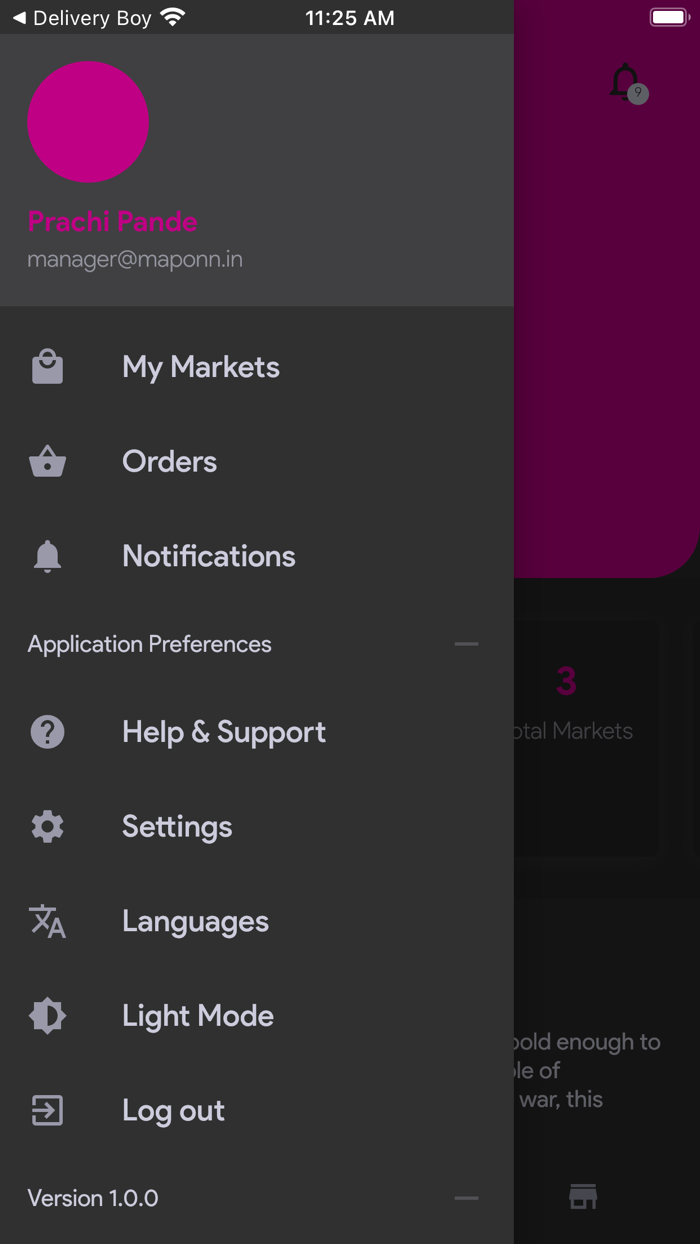700x1244 pixels.
Task: Tap the Prachi Pande profile name
Action: coord(112,222)
